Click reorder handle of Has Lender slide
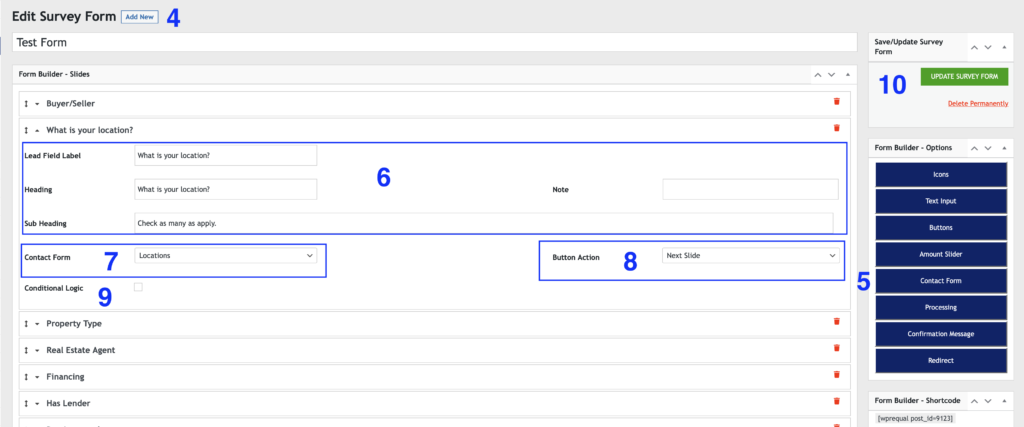Image resolution: width=1024 pixels, height=427 pixels. pyautogui.click(x=27, y=404)
